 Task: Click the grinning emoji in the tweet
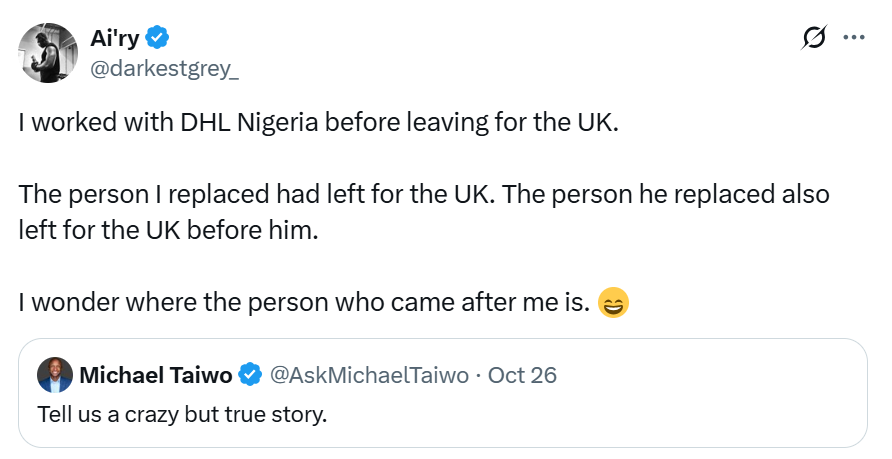point(612,302)
